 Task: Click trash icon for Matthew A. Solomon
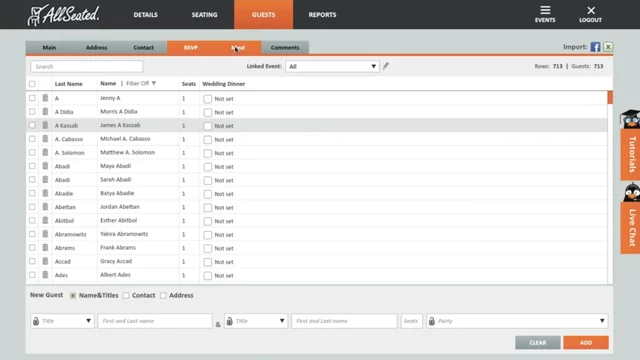(45, 152)
